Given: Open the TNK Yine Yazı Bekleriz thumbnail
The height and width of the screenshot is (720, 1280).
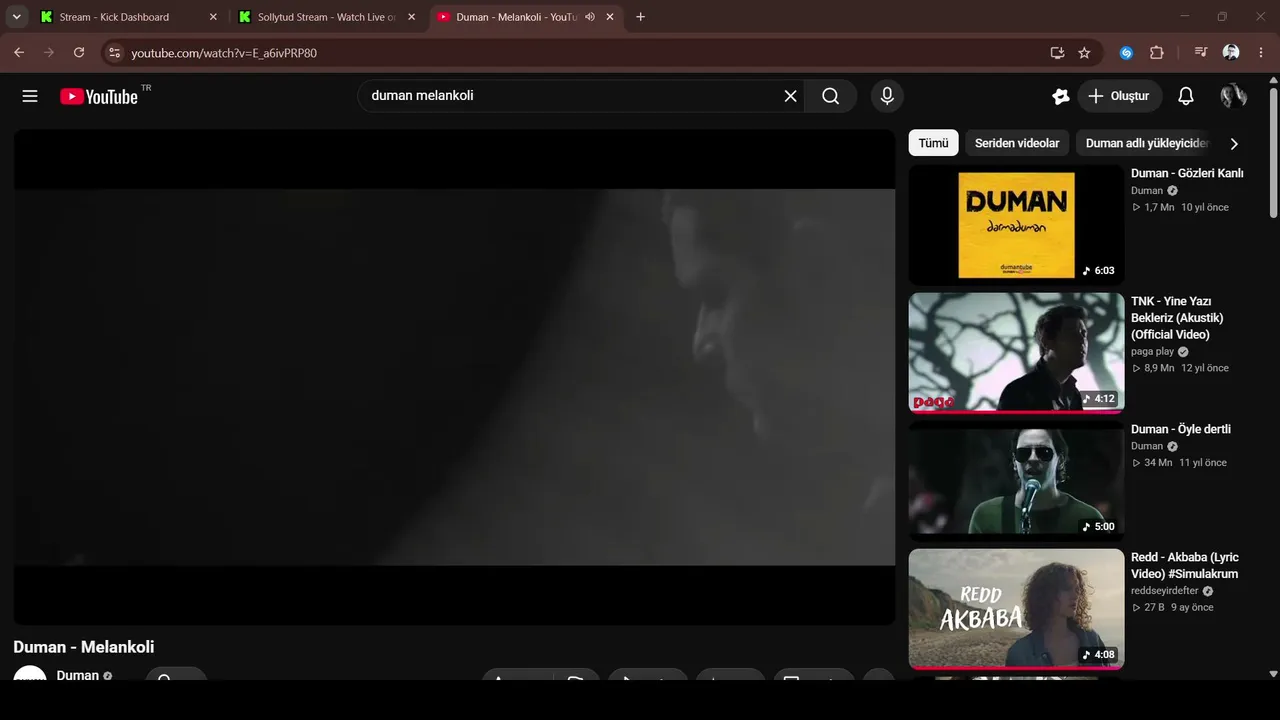Looking at the screenshot, I should pos(1016,353).
